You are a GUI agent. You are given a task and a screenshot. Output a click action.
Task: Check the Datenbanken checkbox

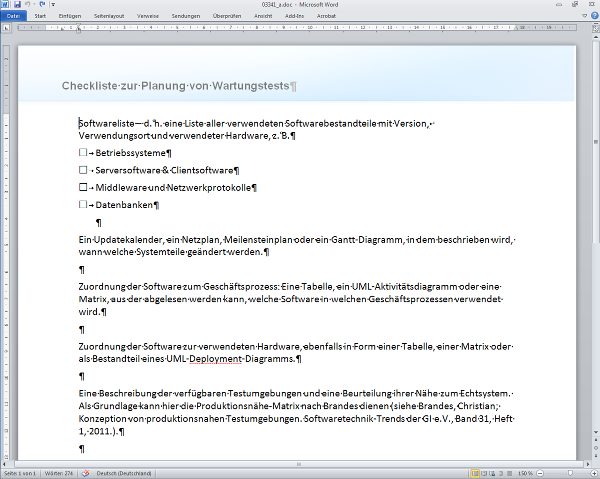82,204
